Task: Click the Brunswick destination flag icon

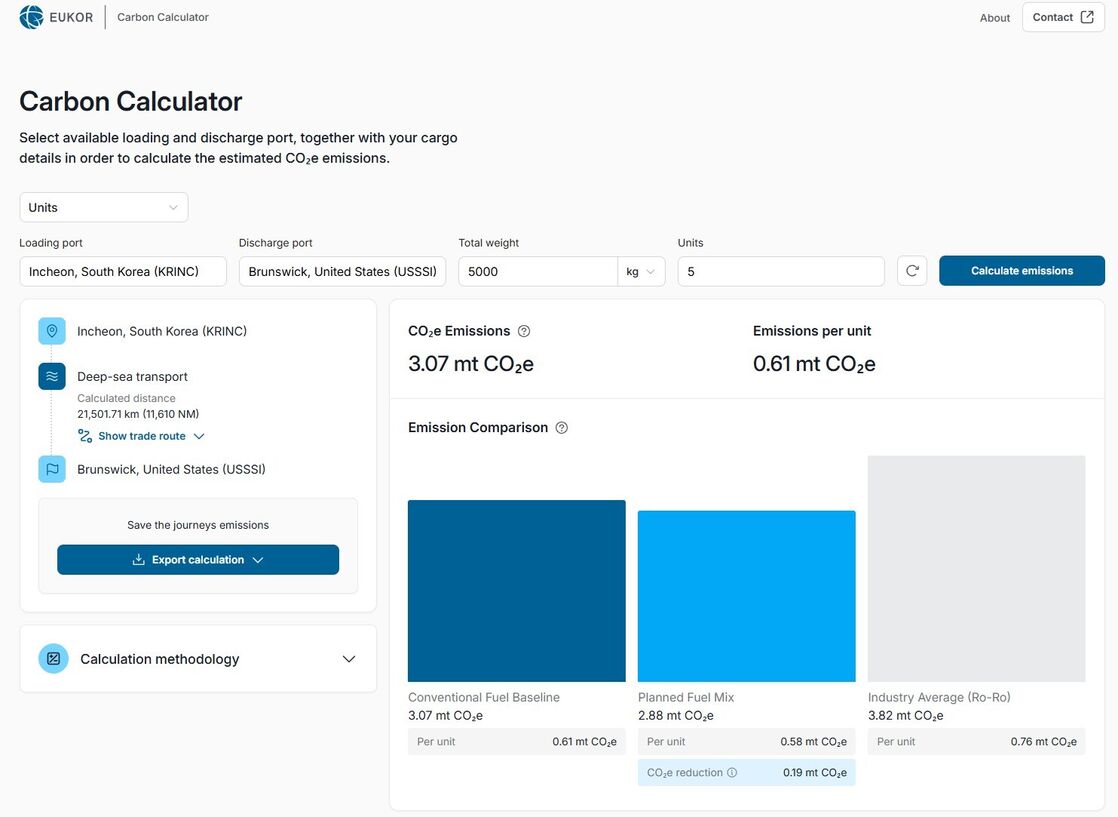Action: [x=51, y=468]
